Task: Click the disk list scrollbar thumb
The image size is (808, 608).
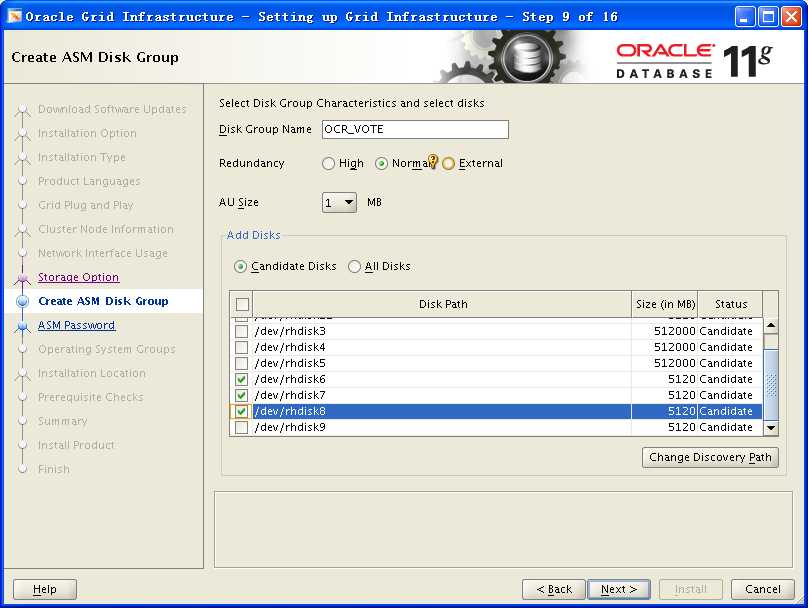Action: 771,384
